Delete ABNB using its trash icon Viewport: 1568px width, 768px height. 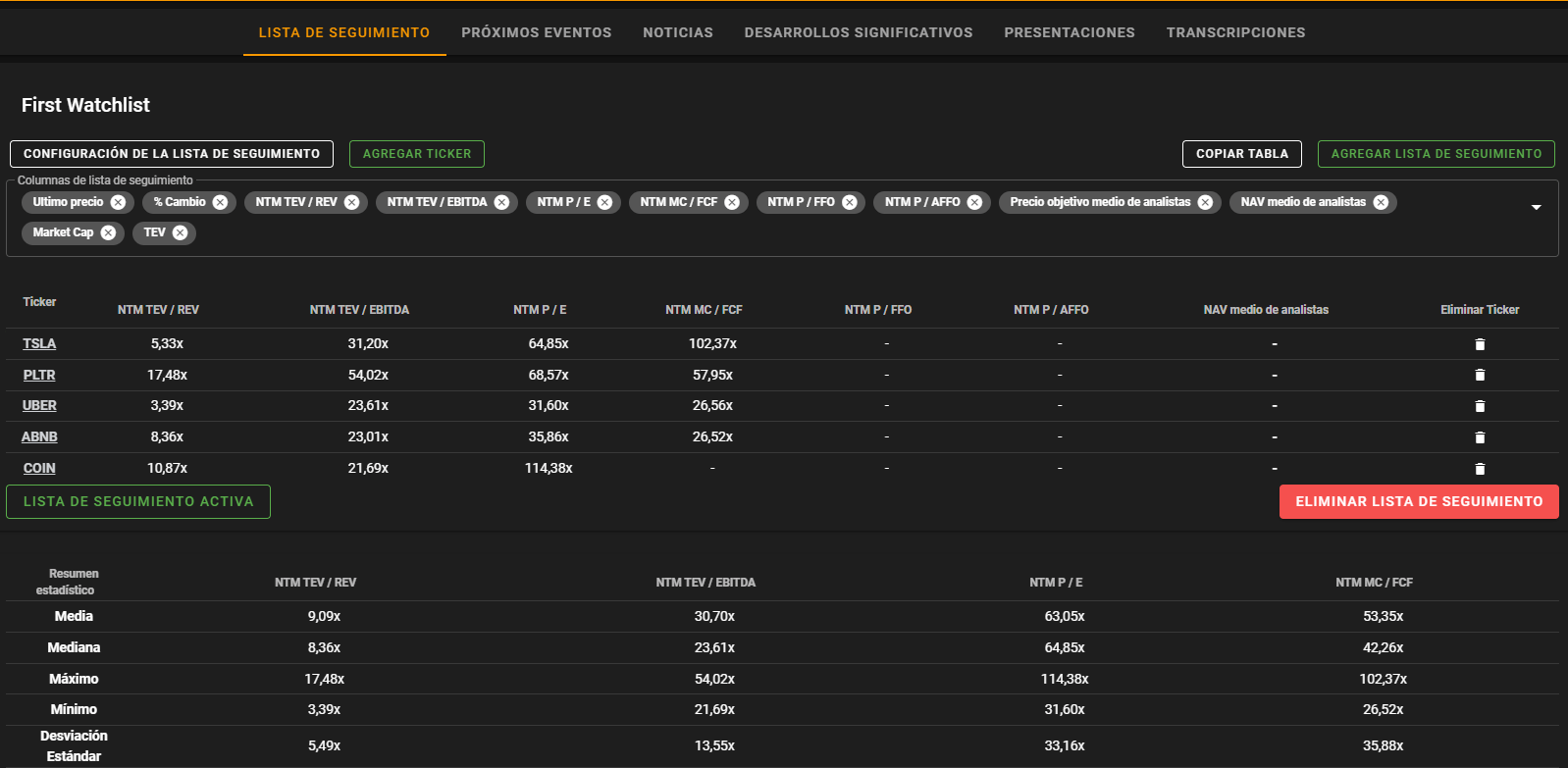pyautogui.click(x=1480, y=437)
